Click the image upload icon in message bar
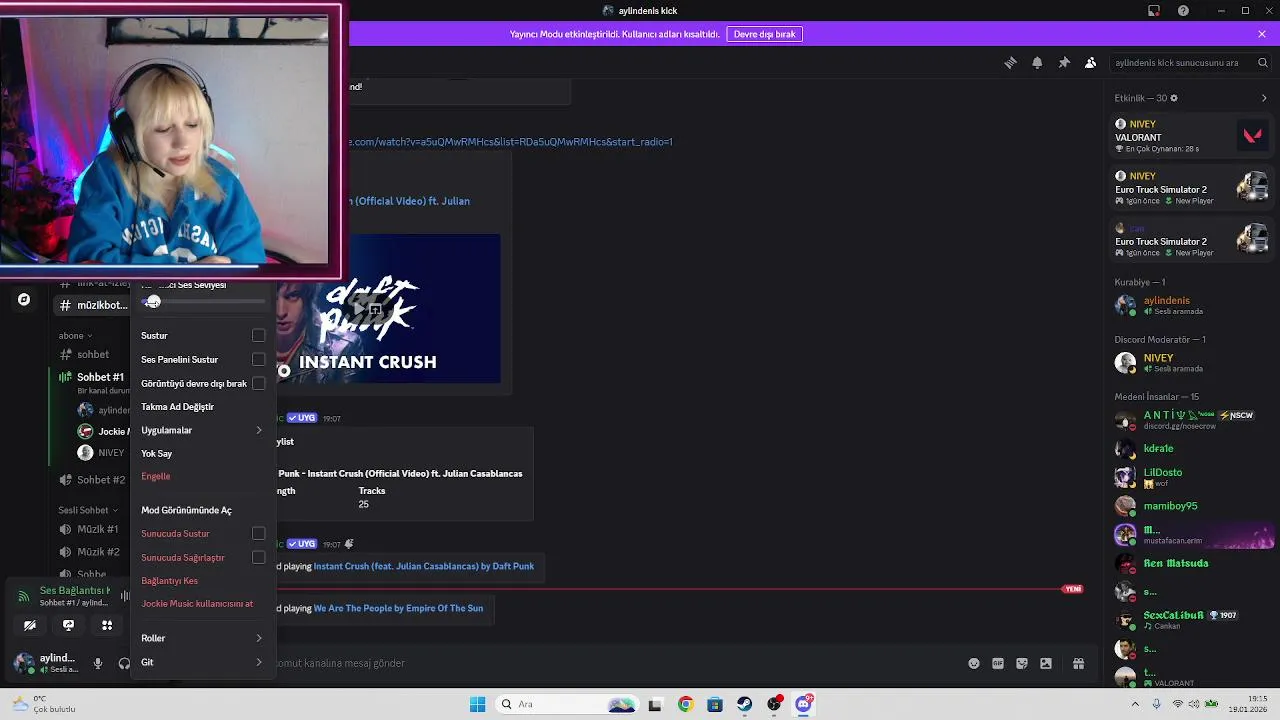The width and height of the screenshot is (1280, 720). (1046, 663)
